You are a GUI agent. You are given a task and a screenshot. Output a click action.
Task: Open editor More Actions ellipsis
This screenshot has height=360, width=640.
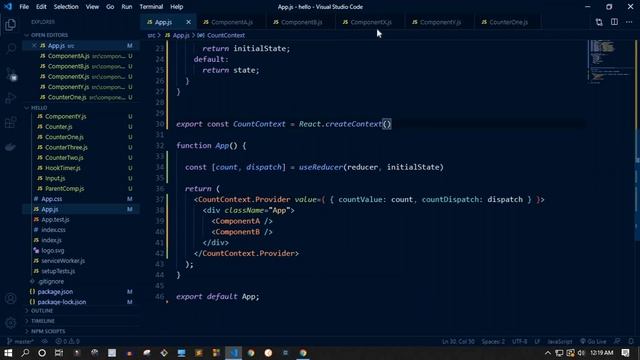point(629,22)
